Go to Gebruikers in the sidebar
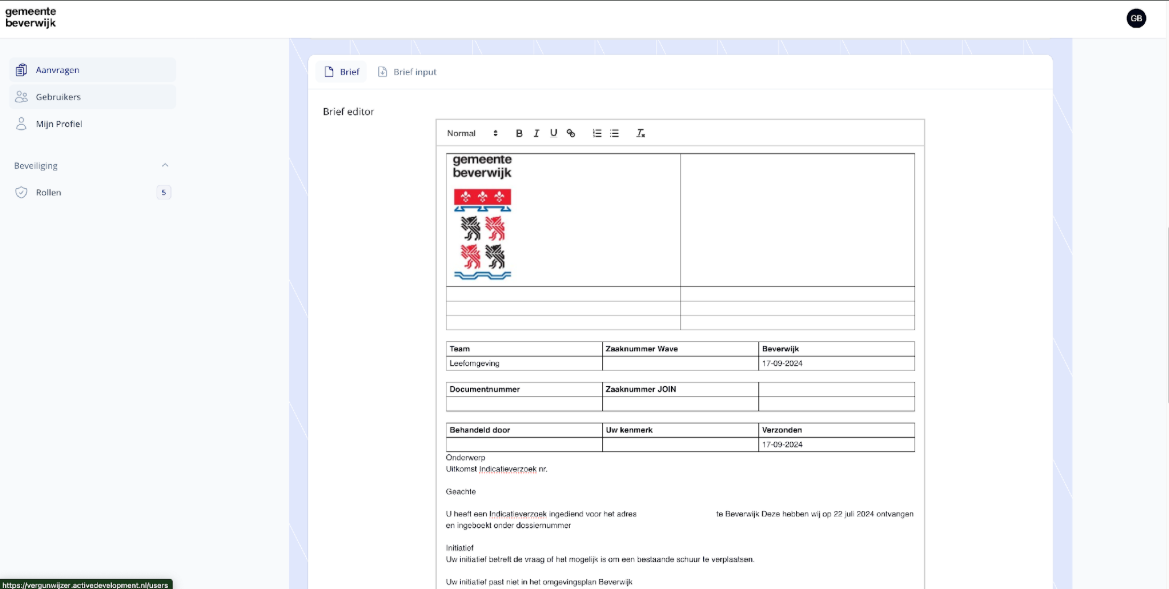This screenshot has width=1169, height=589. [x=58, y=97]
